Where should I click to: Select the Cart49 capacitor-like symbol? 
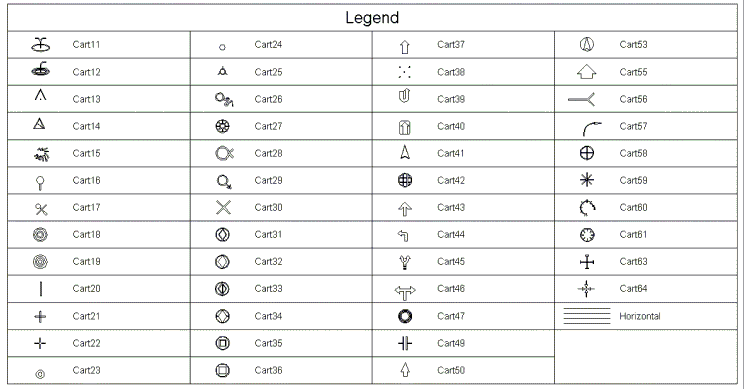click(405, 343)
